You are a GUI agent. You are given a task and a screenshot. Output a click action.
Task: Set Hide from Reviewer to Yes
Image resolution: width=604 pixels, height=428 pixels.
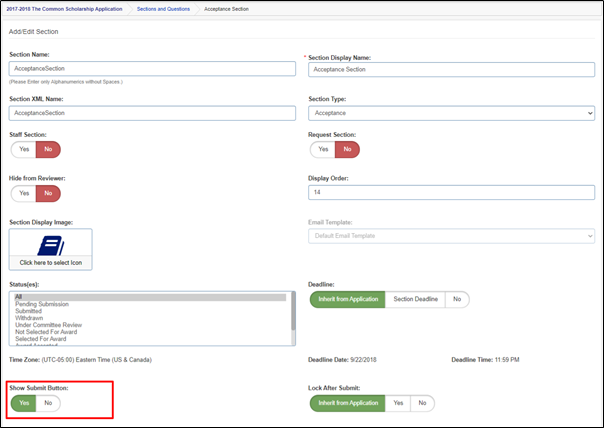[x=24, y=193]
